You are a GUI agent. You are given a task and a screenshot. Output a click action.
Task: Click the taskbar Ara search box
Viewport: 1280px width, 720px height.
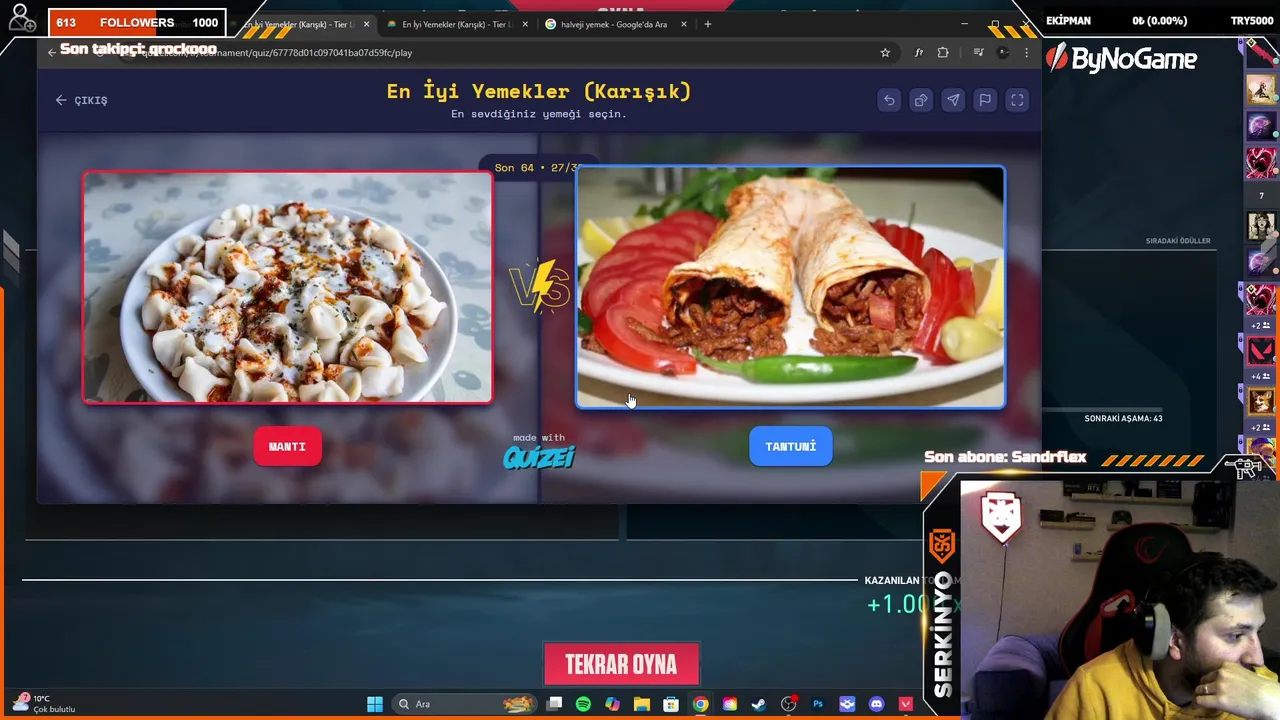[x=465, y=704]
